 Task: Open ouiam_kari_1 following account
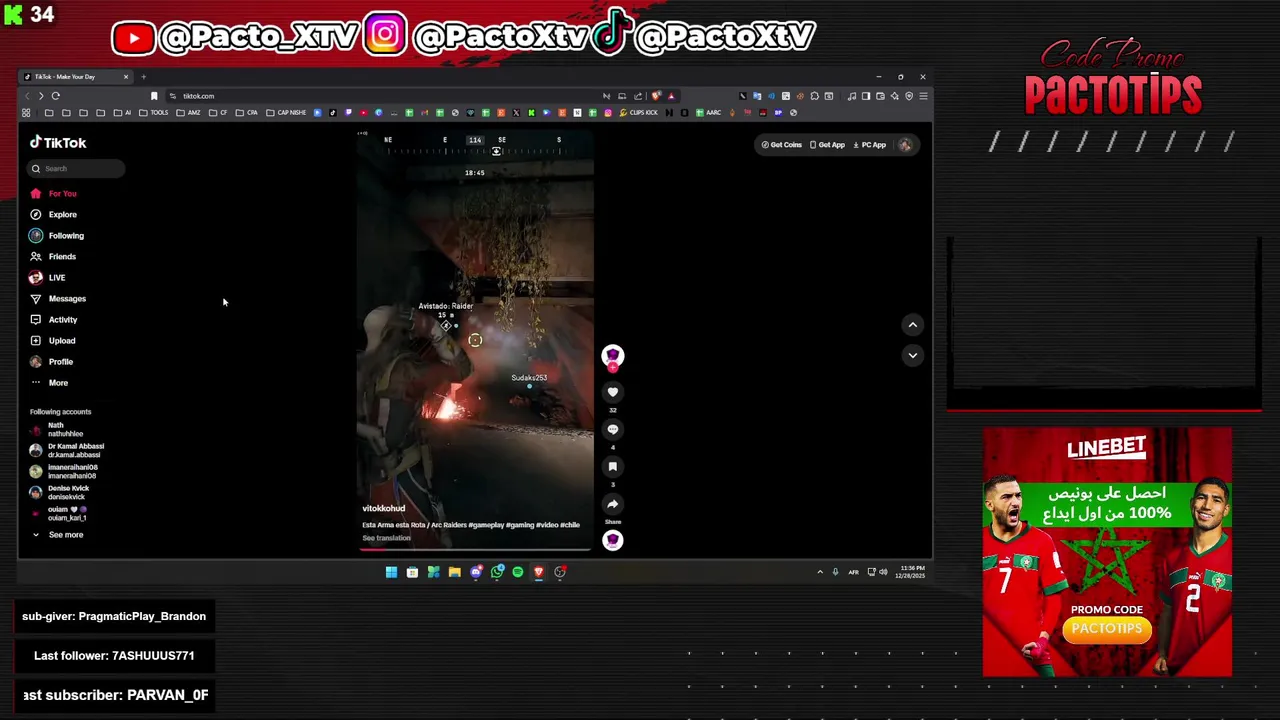pos(58,513)
